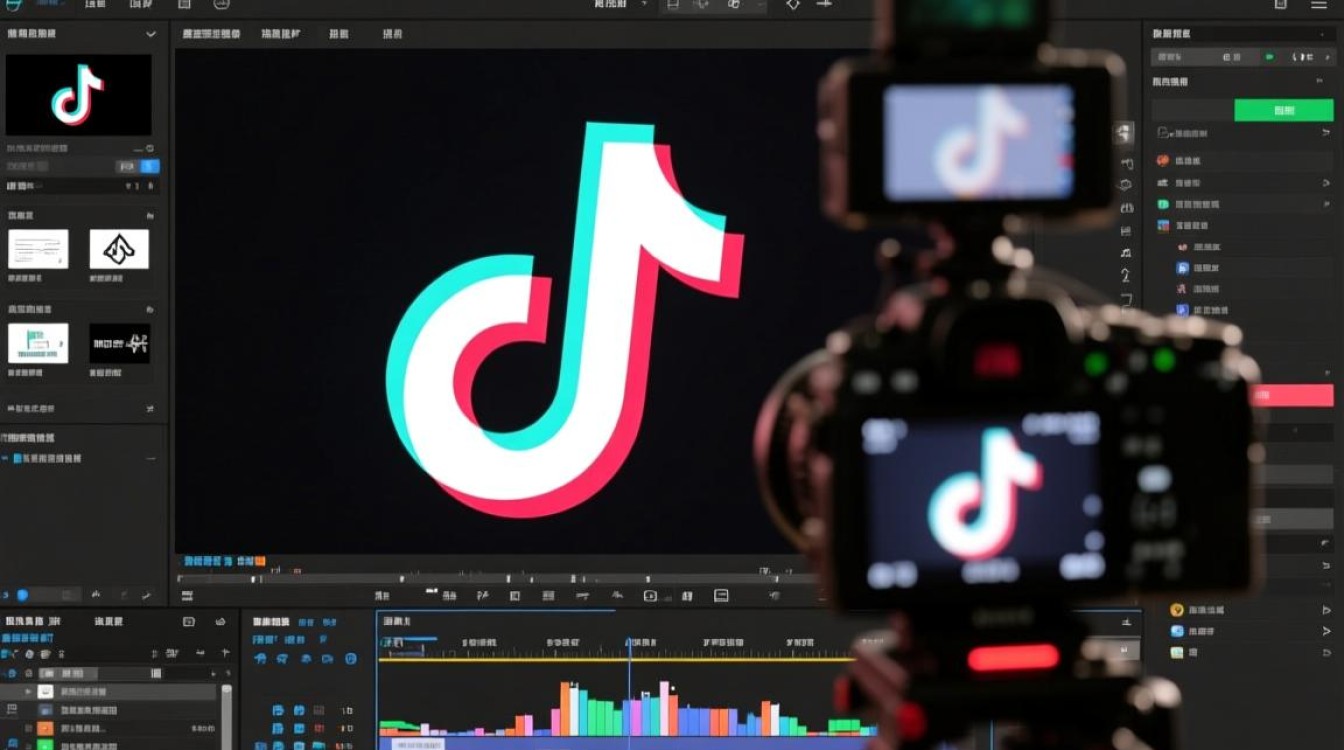Expand the highlighted track row in layer list
Image resolution: width=1344 pixels, height=750 pixels.
tap(29, 691)
